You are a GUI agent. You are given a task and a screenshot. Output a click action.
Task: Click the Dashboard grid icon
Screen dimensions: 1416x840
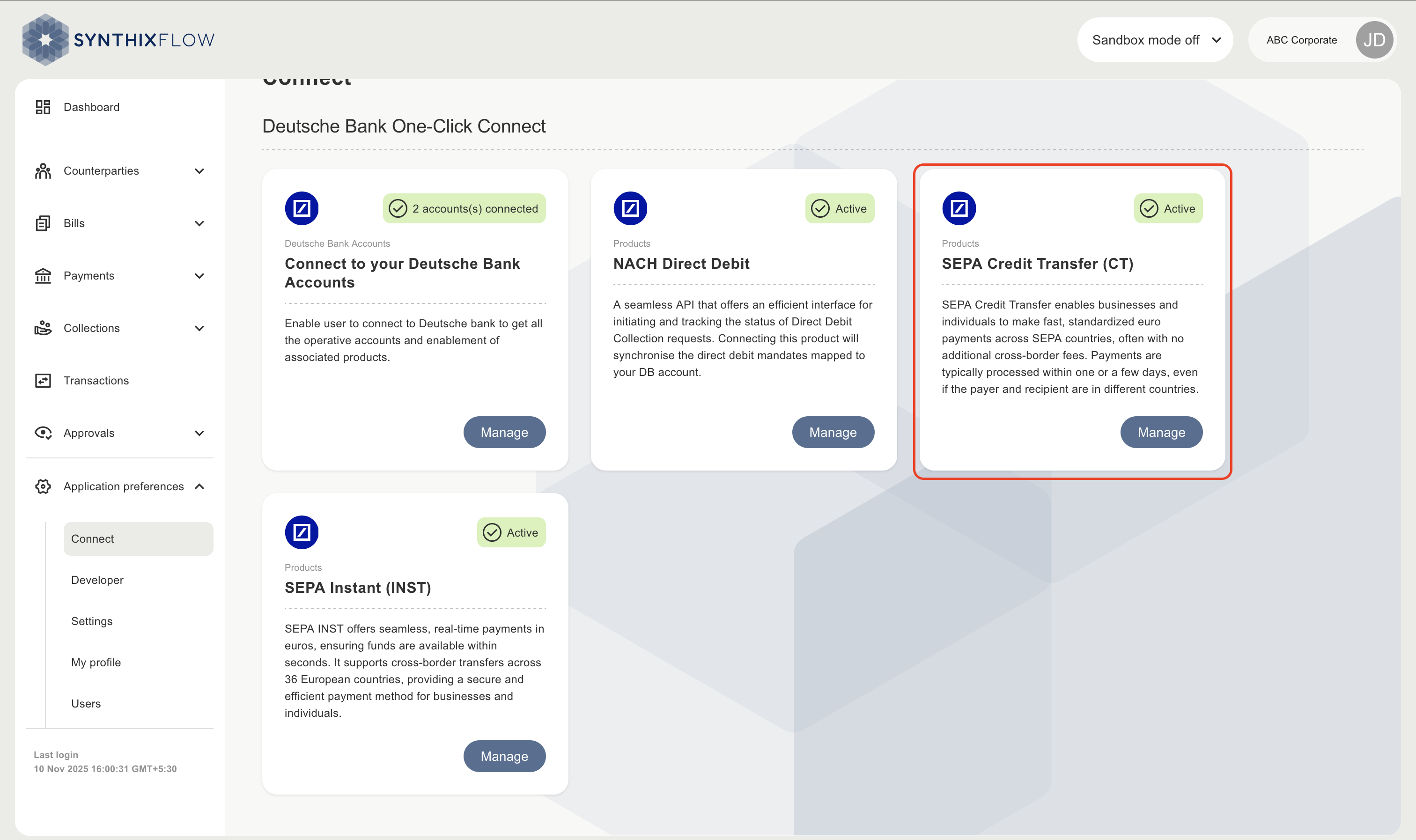tap(43, 107)
